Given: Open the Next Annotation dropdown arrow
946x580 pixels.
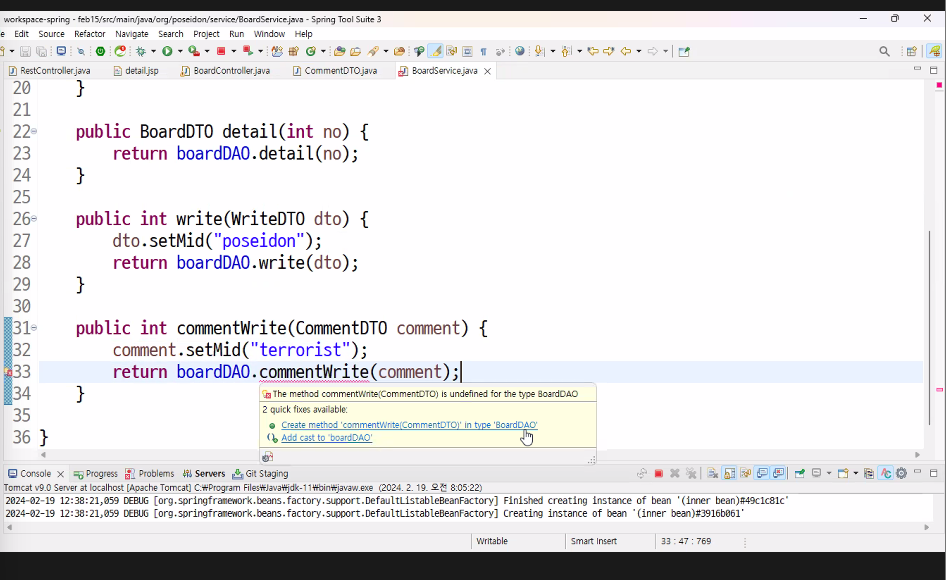Looking at the screenshot, I should (553, 51).
